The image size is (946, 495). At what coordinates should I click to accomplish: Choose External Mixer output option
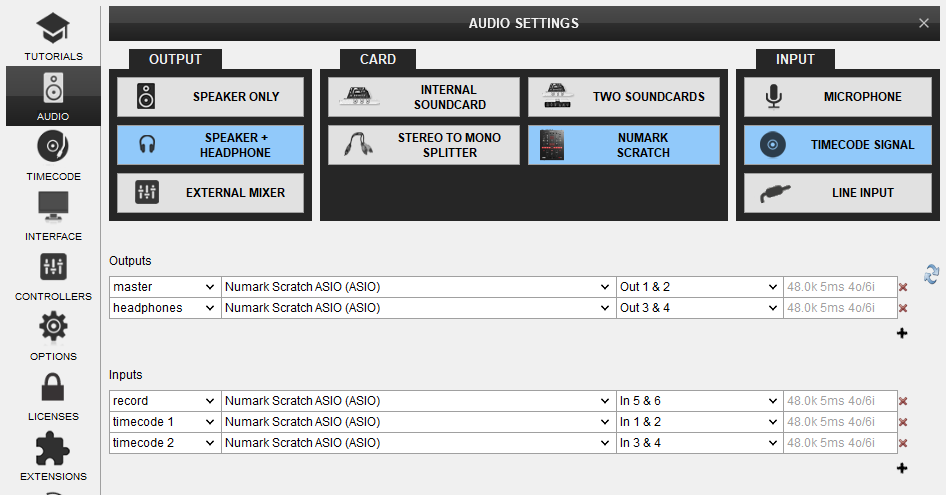[x=210, y=192]
